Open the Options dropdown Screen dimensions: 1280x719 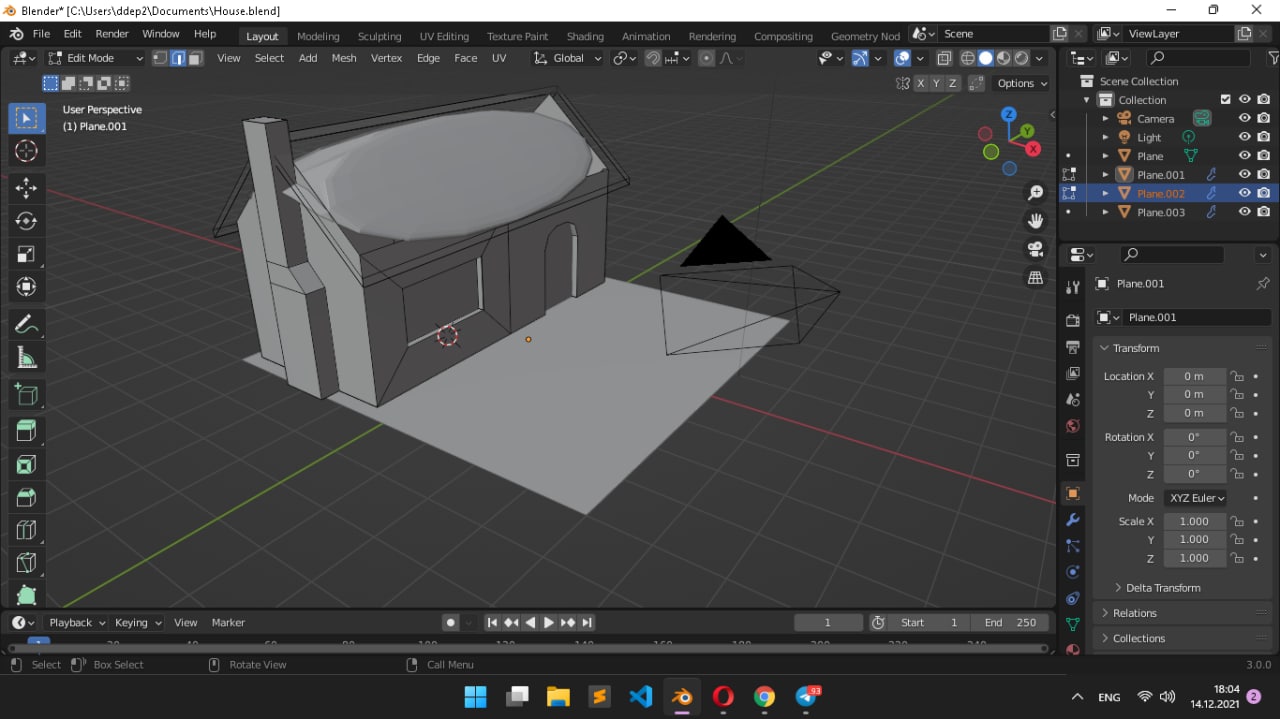pos(1022,83)
